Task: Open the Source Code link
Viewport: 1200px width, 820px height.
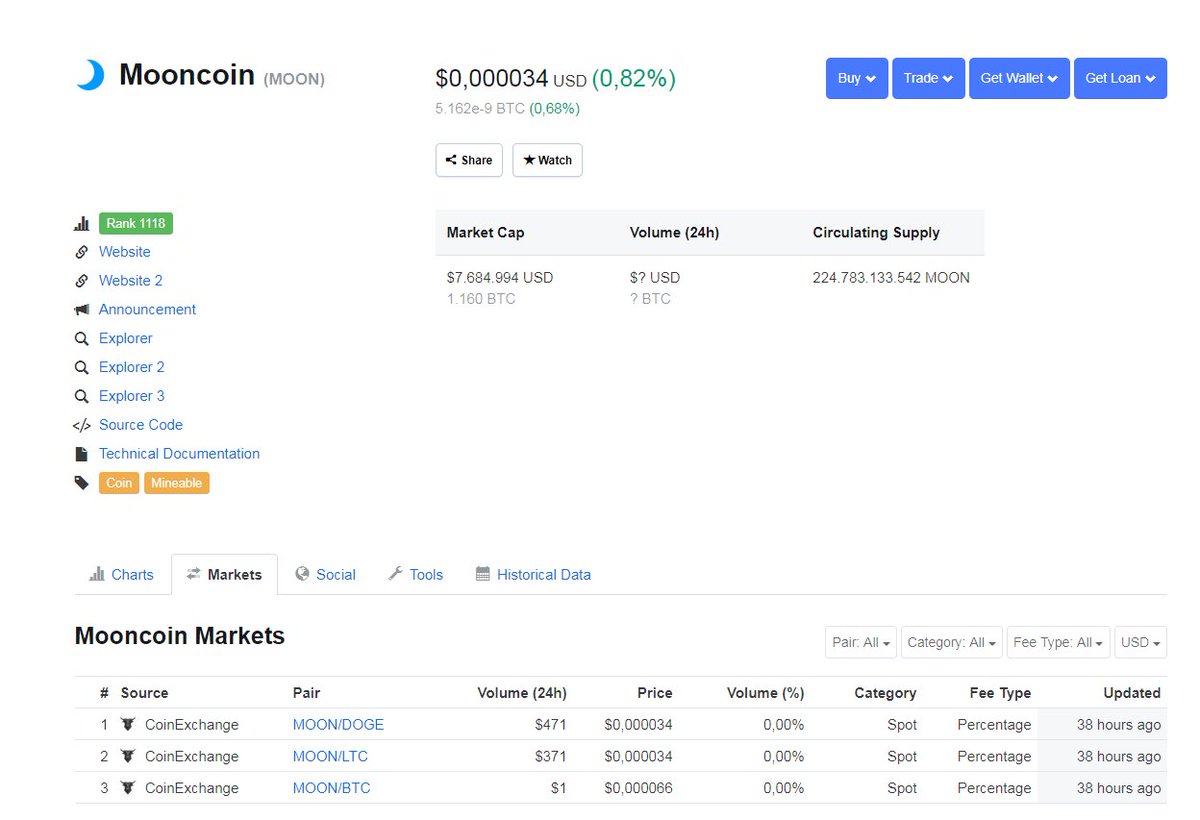Action: pos(141,425)
